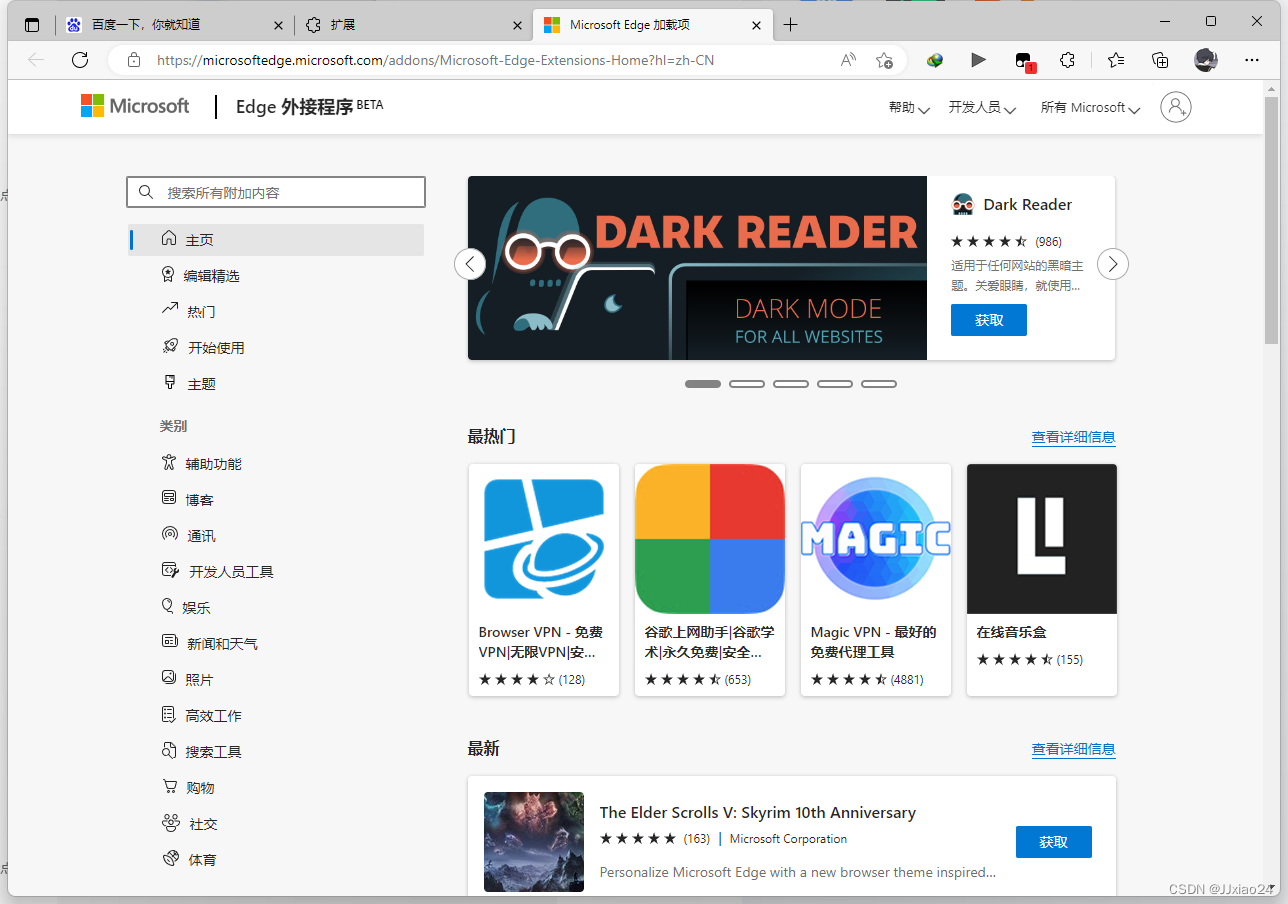Click the extension icon with red badge
This screenshot has height=904, width=1288.
pos(1023,61)
